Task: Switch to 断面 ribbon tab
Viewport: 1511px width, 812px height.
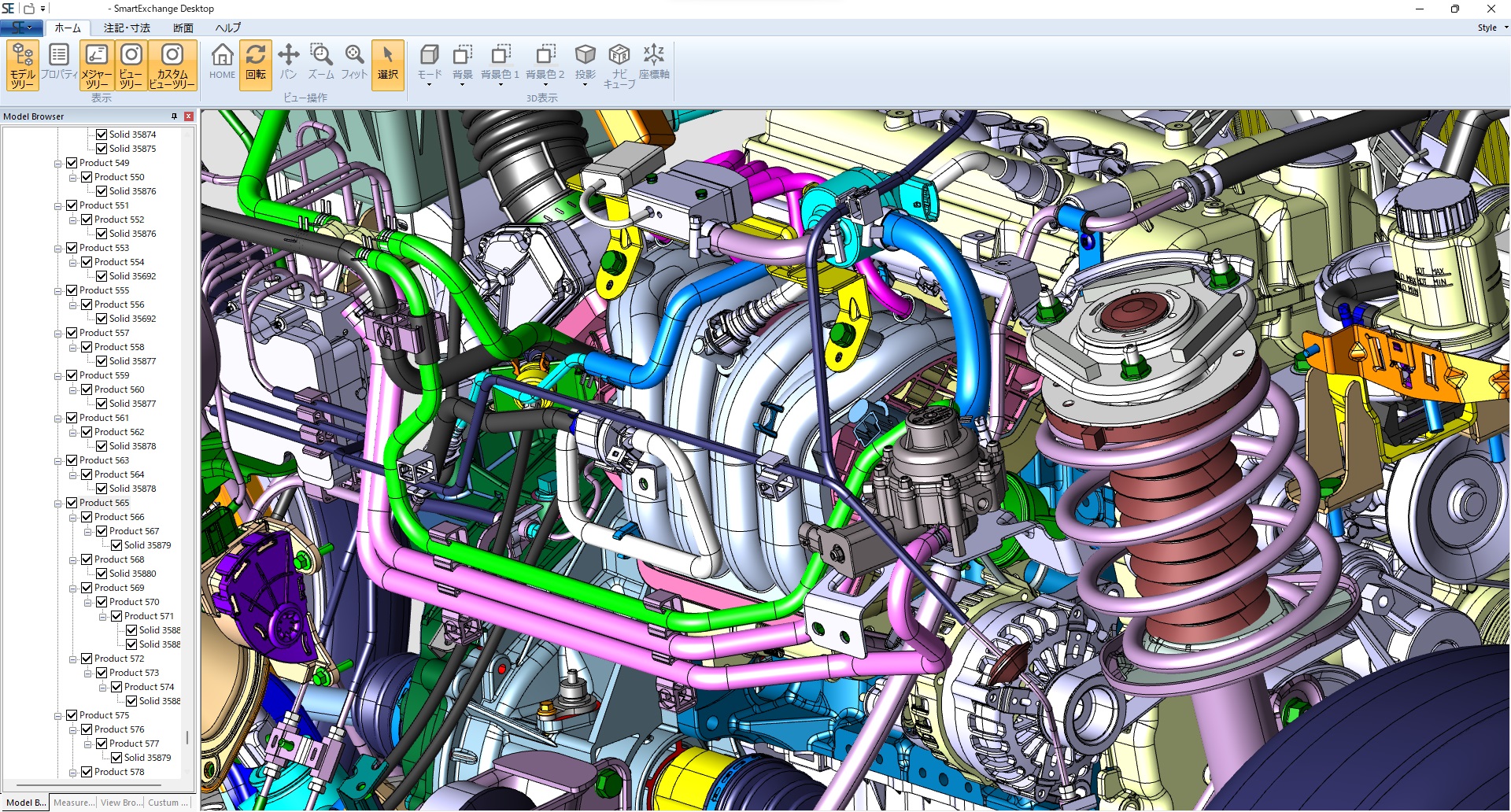Action: point(183,28)
